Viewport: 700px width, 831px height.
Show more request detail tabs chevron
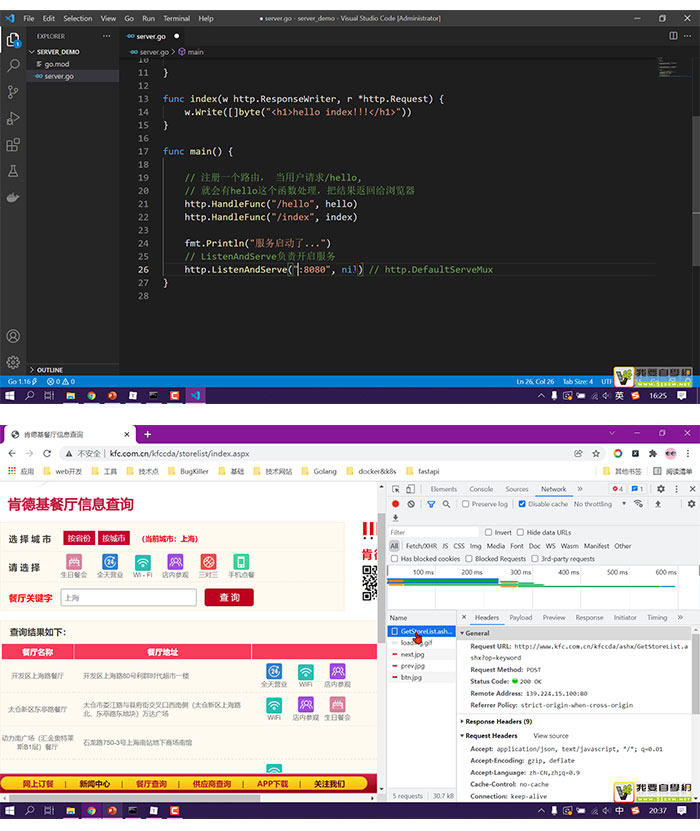(680, 618)
